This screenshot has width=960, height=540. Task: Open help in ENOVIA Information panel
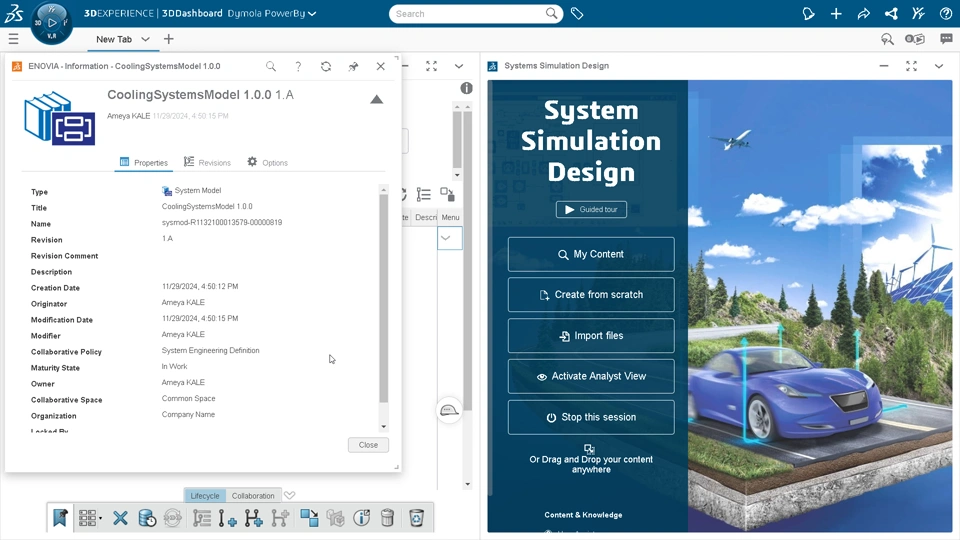pos(298,66)
